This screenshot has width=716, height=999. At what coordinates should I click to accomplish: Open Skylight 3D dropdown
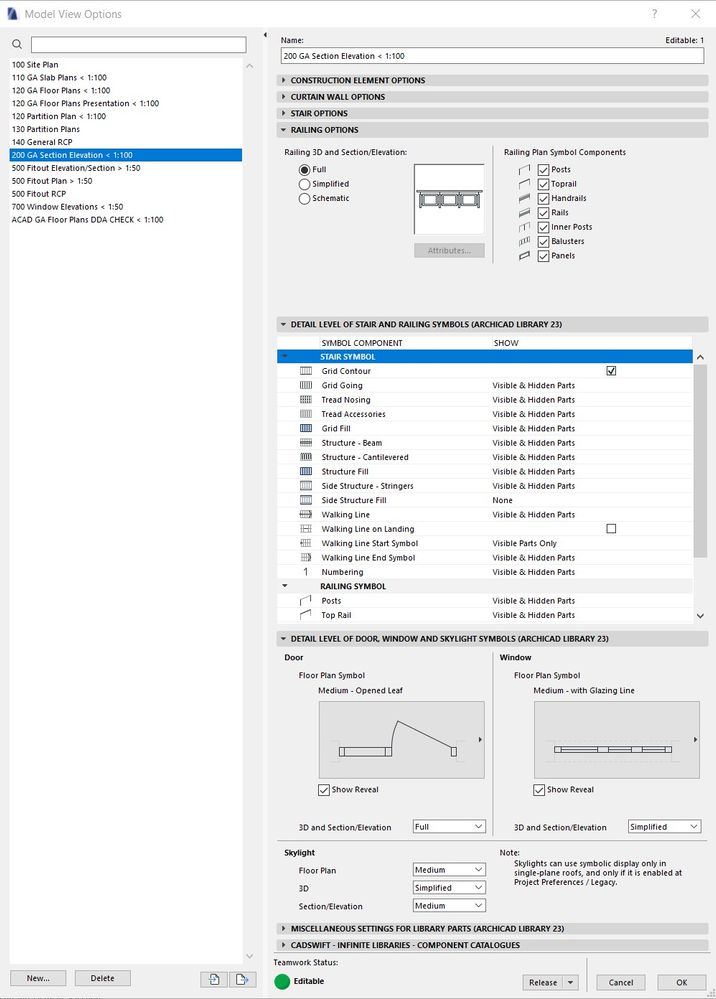[449, 888]
